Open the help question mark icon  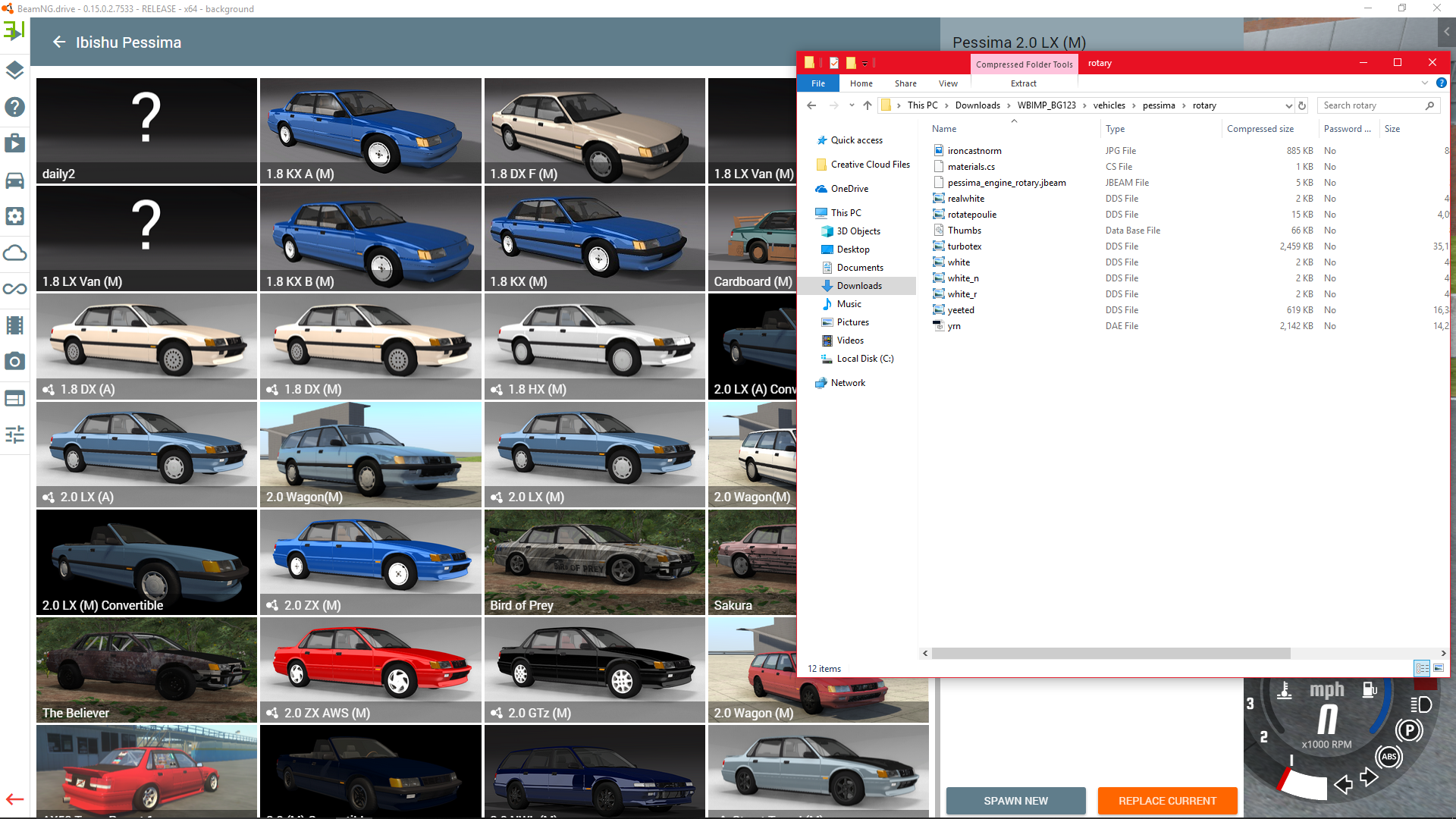click(15, 107)
